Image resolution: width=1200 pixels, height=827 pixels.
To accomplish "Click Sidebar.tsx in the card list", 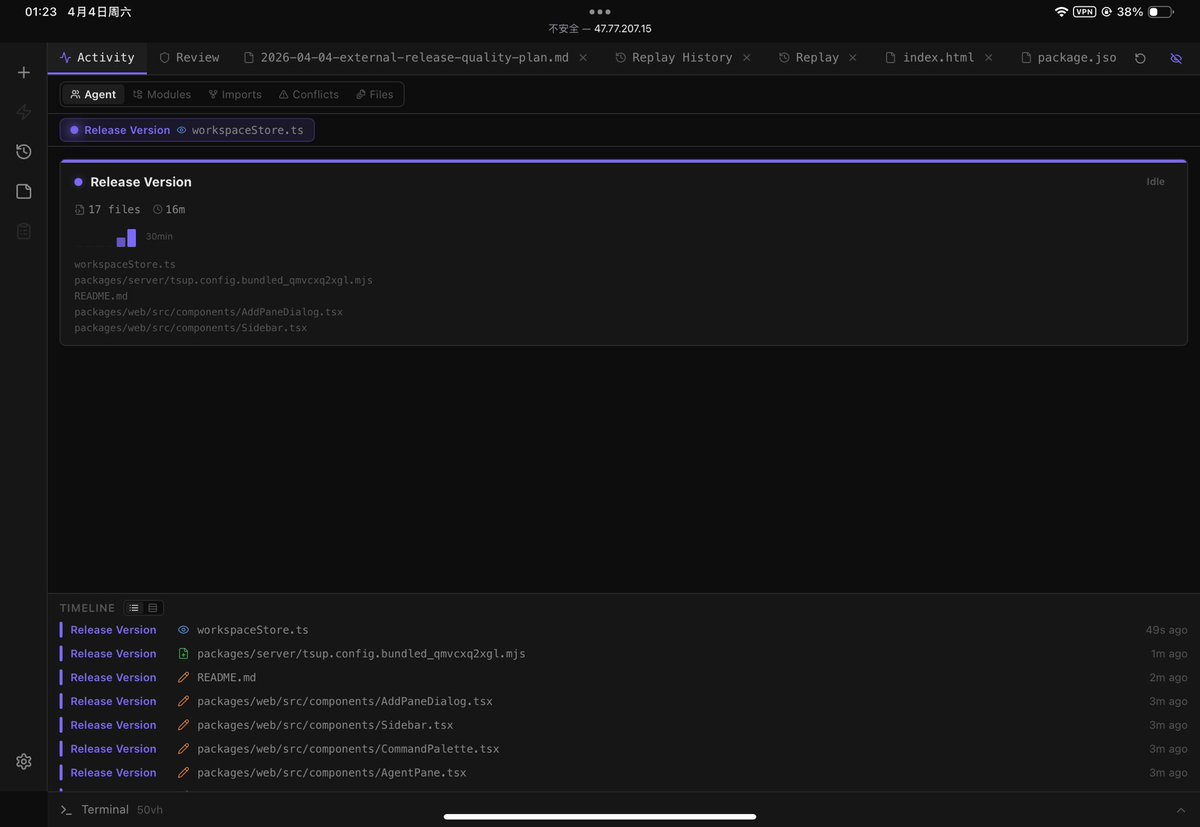I will [190, 328].
